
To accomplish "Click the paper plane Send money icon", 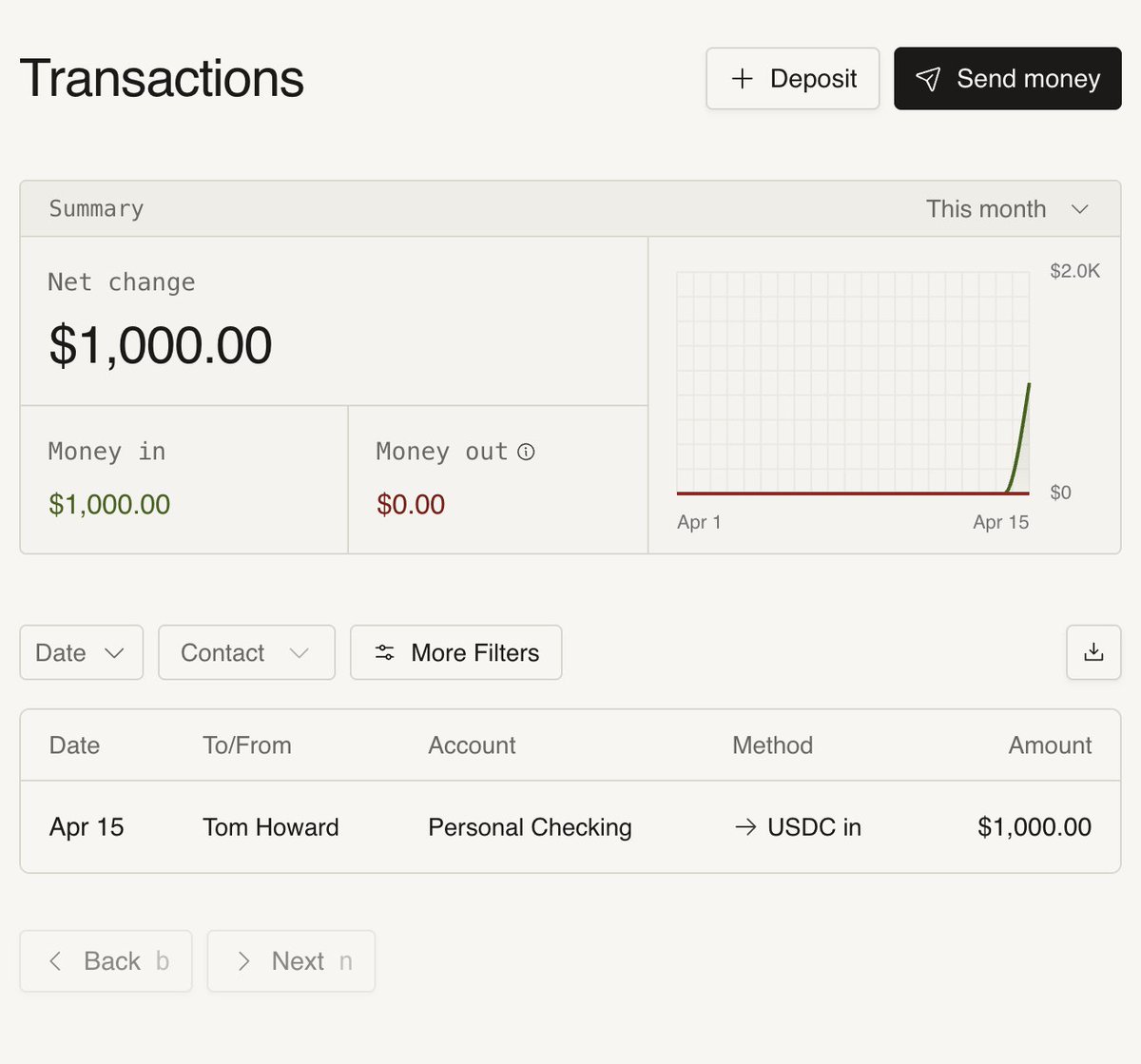I will (x=928, y=79).
